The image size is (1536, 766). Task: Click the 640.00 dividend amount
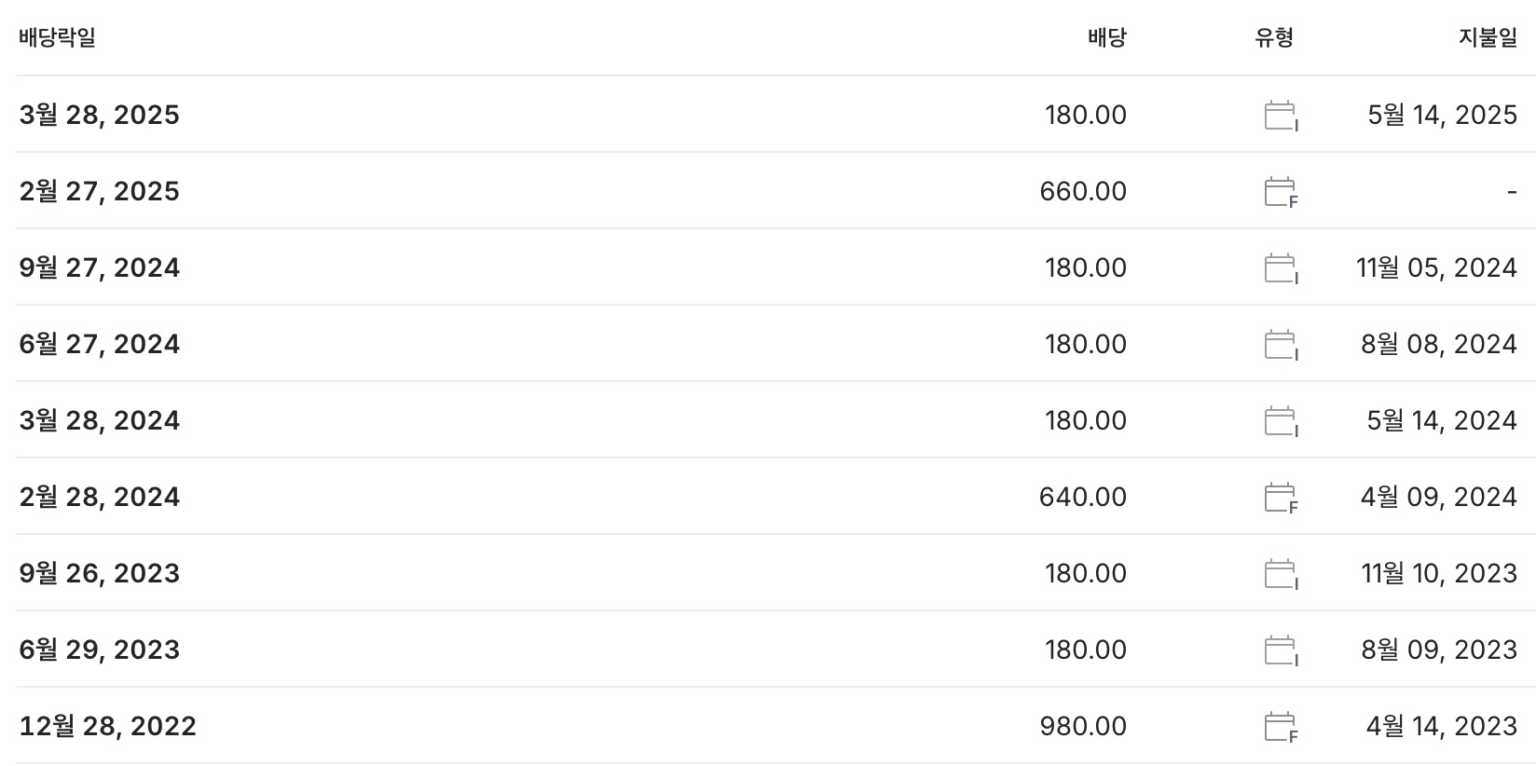[x=1083, y=497]
